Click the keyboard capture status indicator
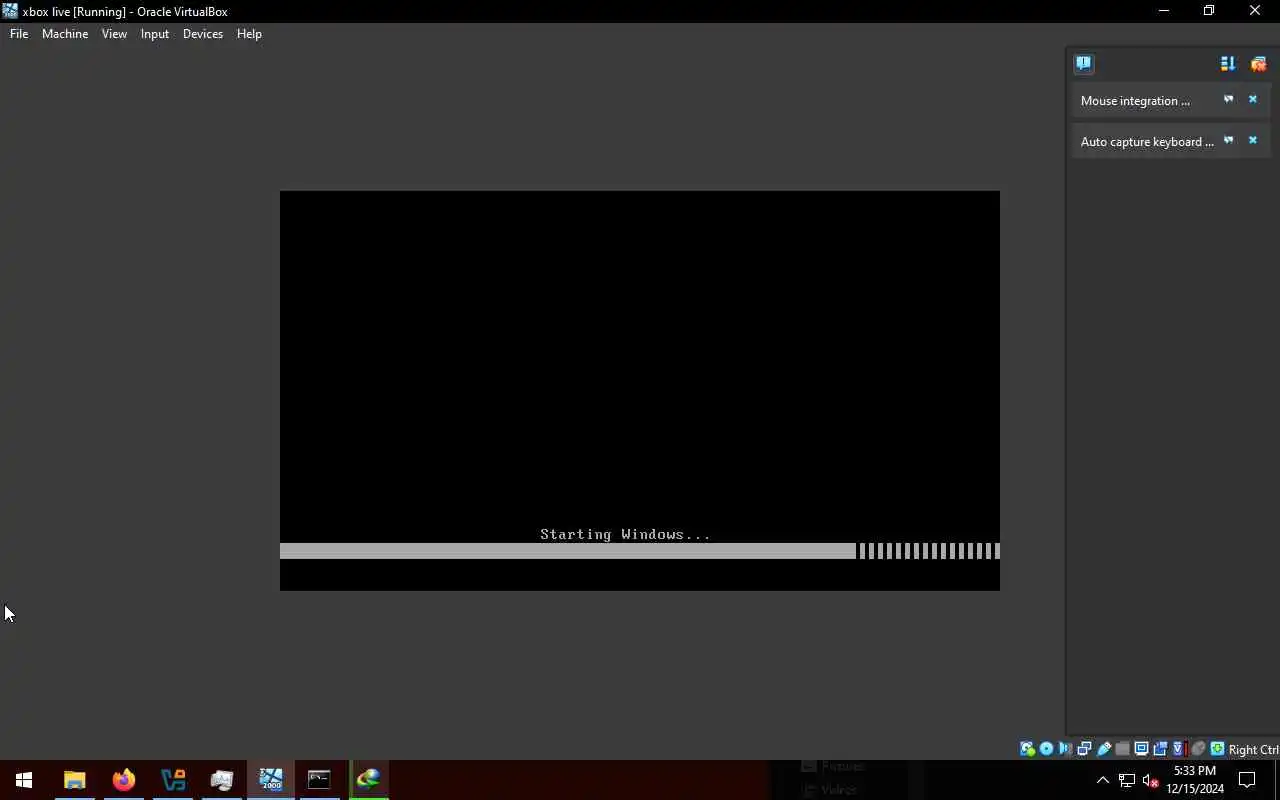The width and height of the screenshot is (1280, 800). click(1217, 749)
